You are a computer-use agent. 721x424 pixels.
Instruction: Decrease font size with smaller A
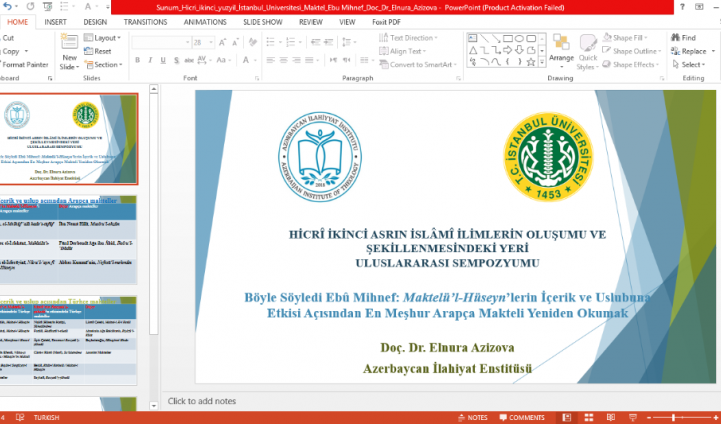pos(235,42)
